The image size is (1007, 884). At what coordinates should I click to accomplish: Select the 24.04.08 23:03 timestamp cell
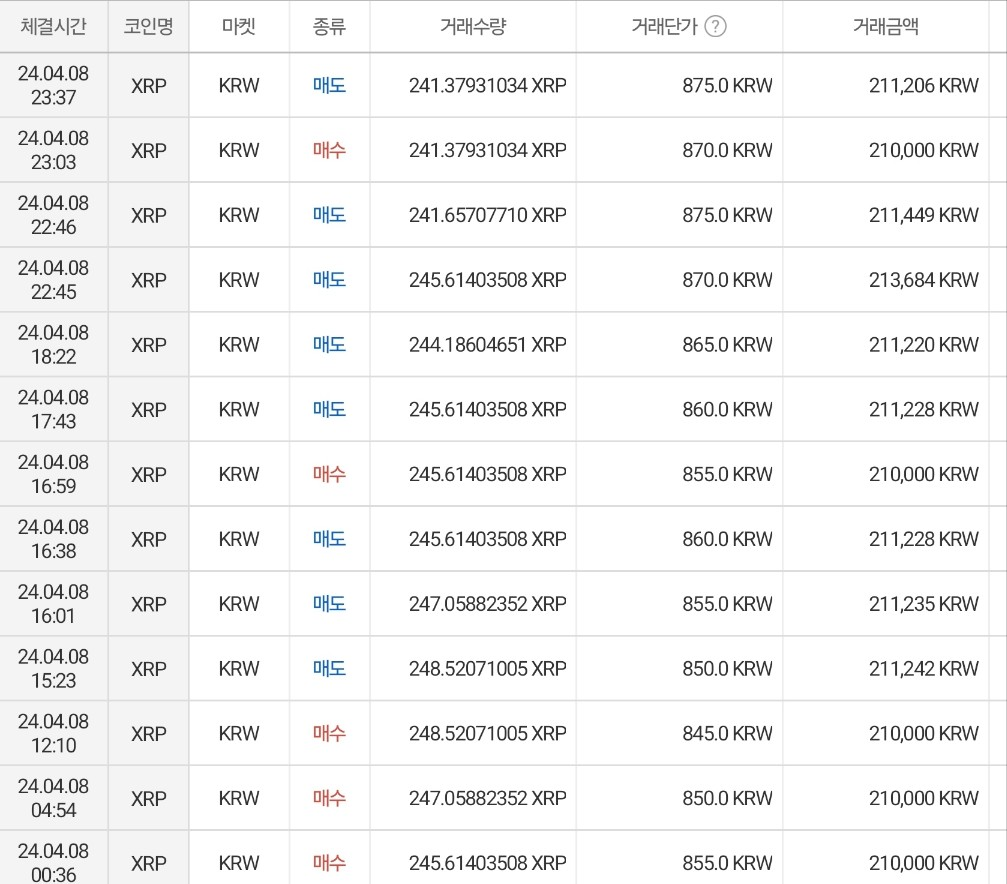[x=53, y=150]
